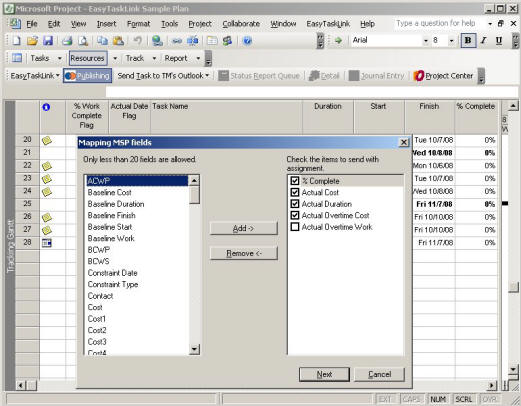The height and width of the screenshot is (406, 521).
Task: Click the Cancel button in the dialog
Action: click(x=379, y=374)
